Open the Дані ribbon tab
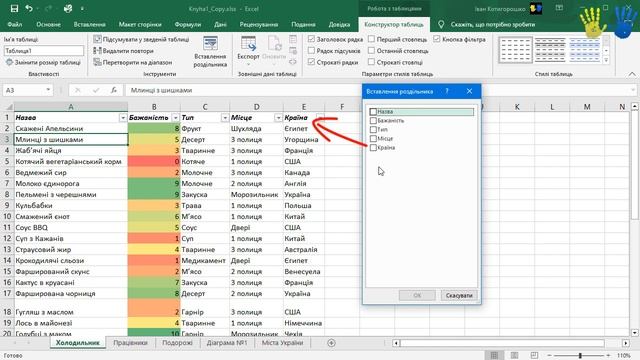640x360 pixels. 220,24
